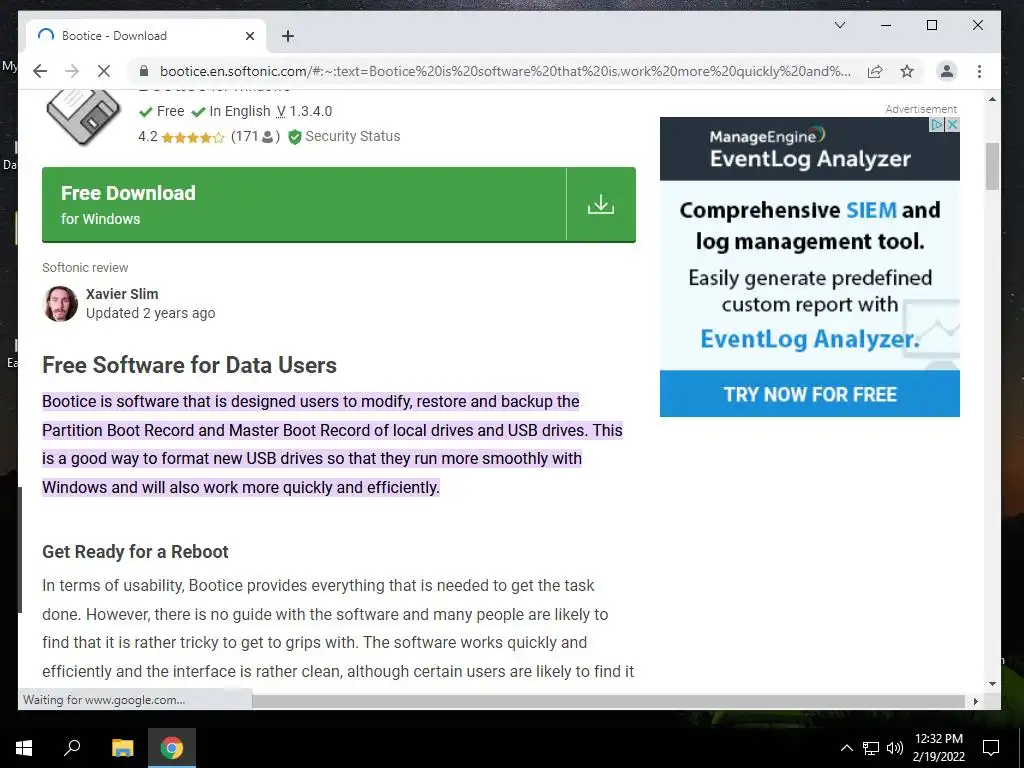Click the 'Get Ready for a Reboot' heading

point(135,552)
